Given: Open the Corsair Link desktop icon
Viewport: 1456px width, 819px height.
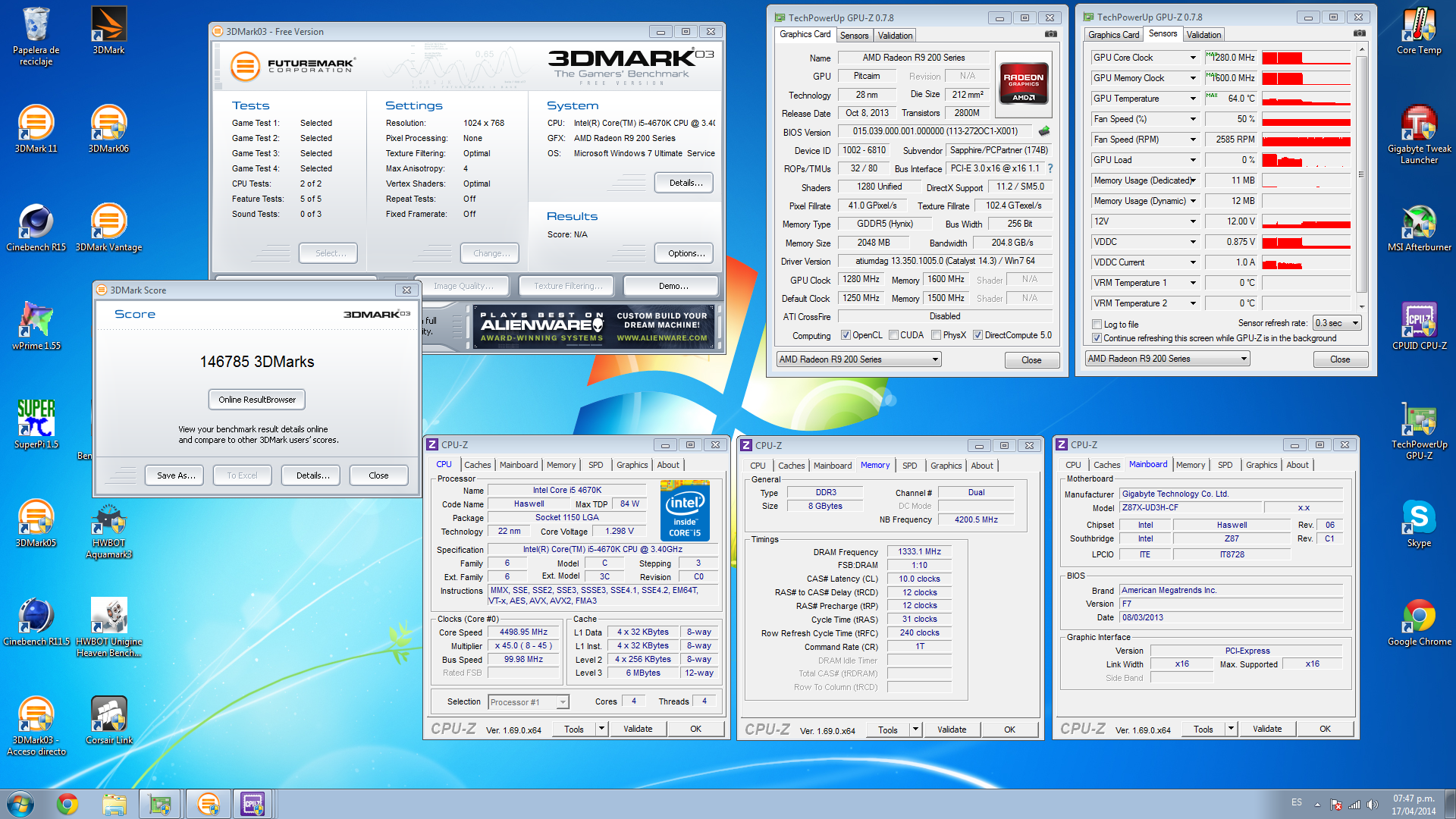Looking at the screenshot, I should [x=108, y=720].
